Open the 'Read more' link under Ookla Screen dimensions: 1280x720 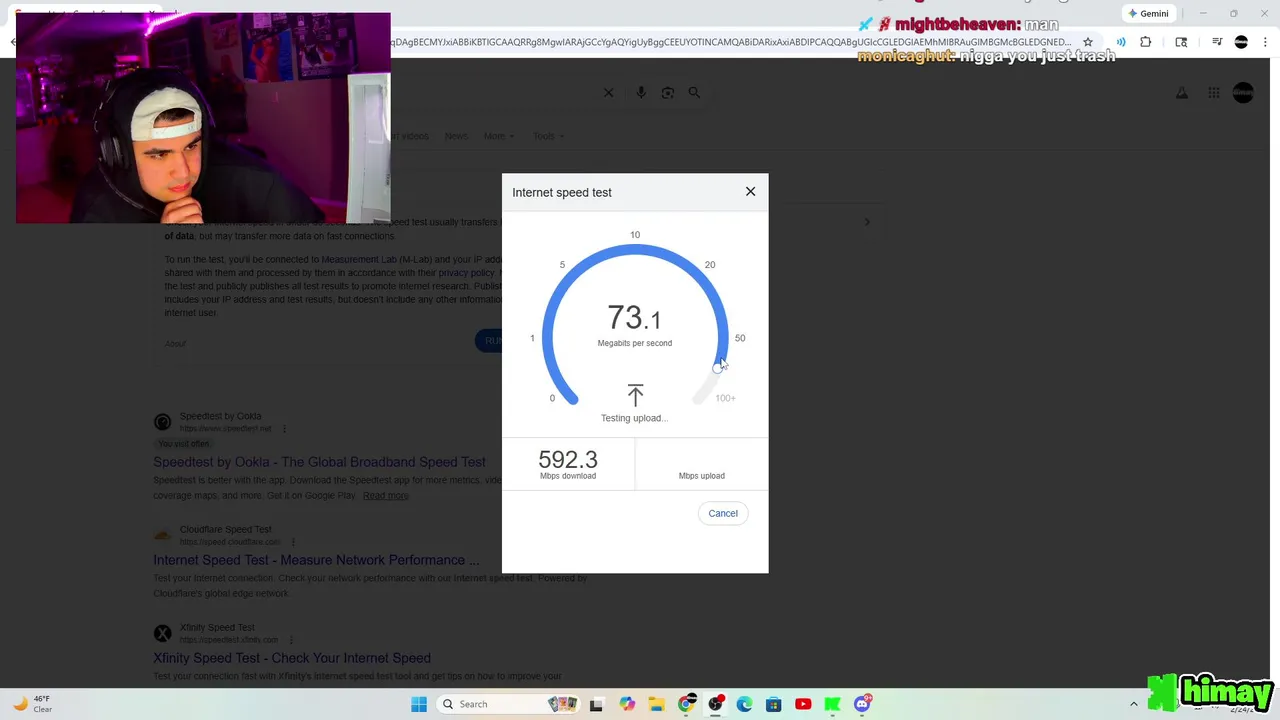tap(386, 495)
